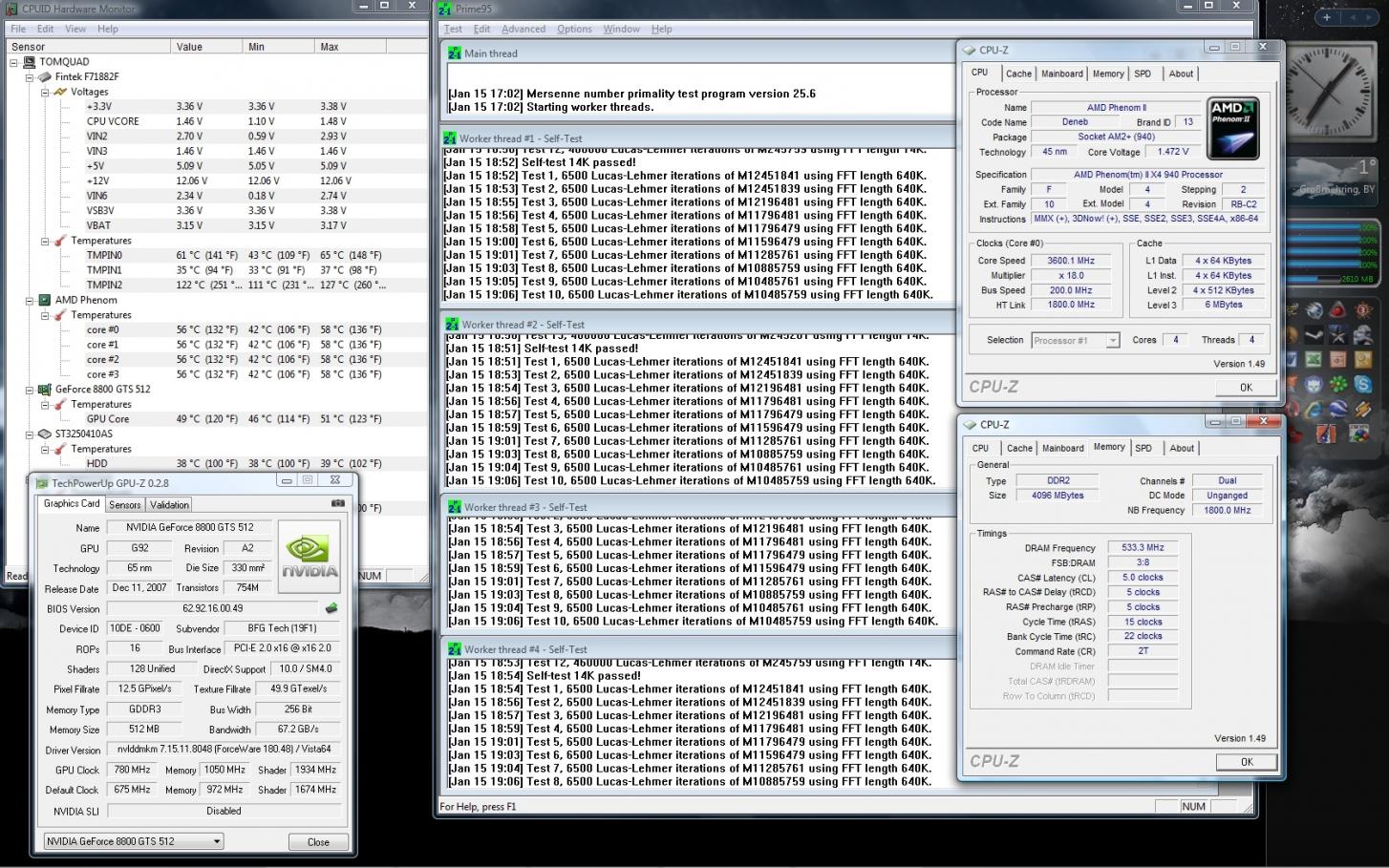
Task: Open the Test menu in Prime95
Action: (453, 29)
